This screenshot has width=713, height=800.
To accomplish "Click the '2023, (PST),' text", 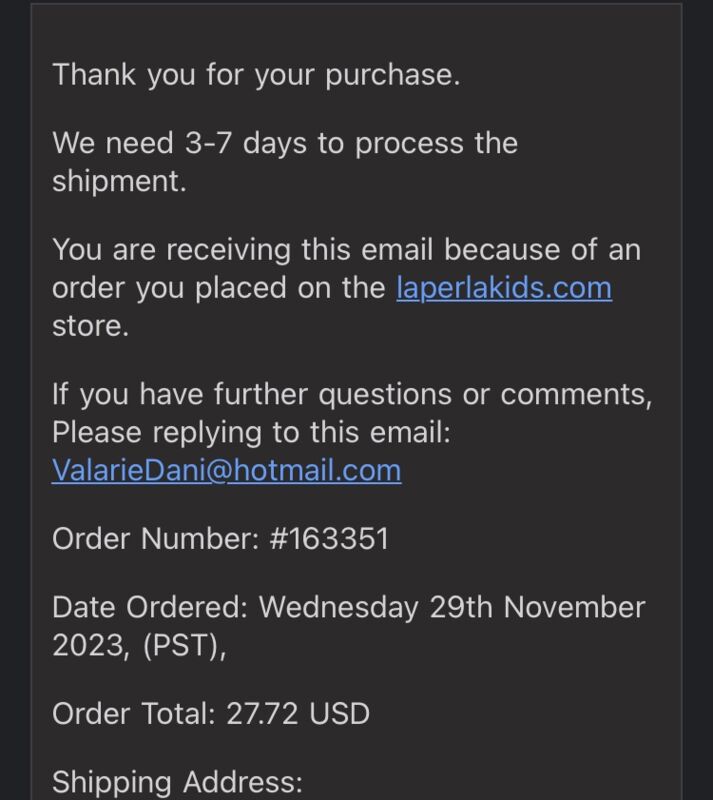I will click(139, 646).
